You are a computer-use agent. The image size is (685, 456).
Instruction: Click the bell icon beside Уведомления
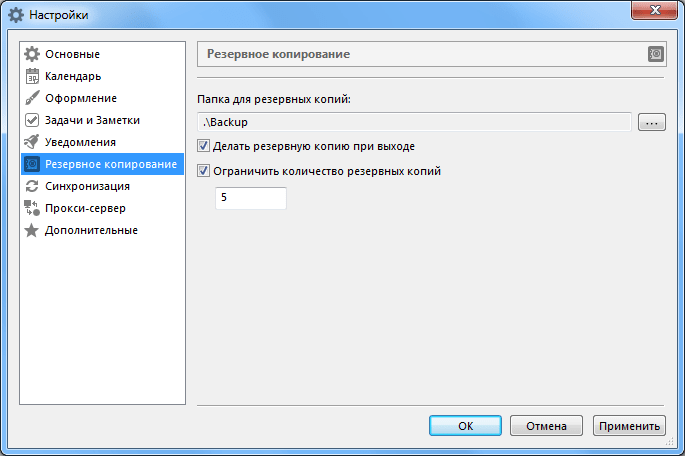point(32,142)
